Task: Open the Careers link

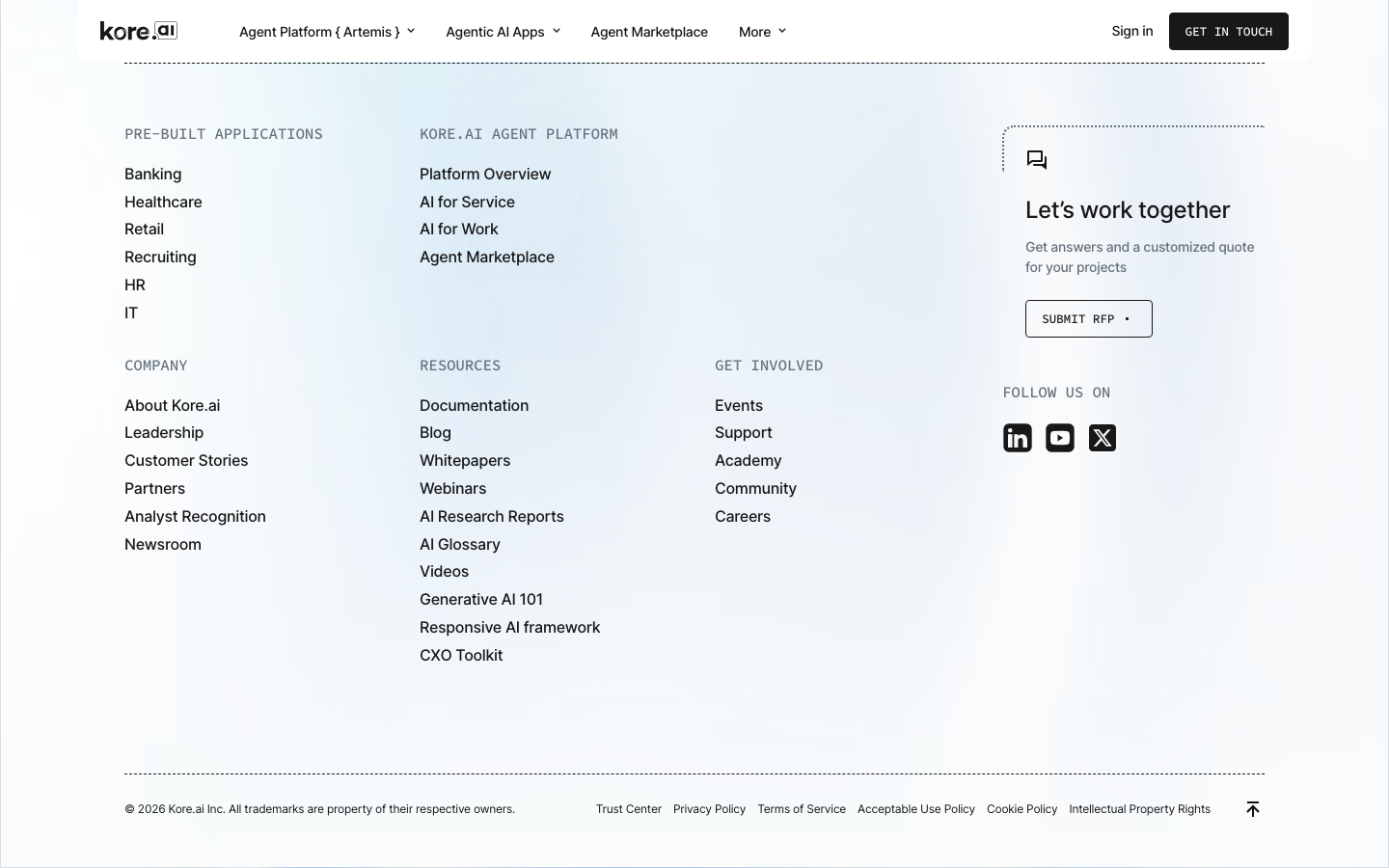Action: (x=743, y=516)
